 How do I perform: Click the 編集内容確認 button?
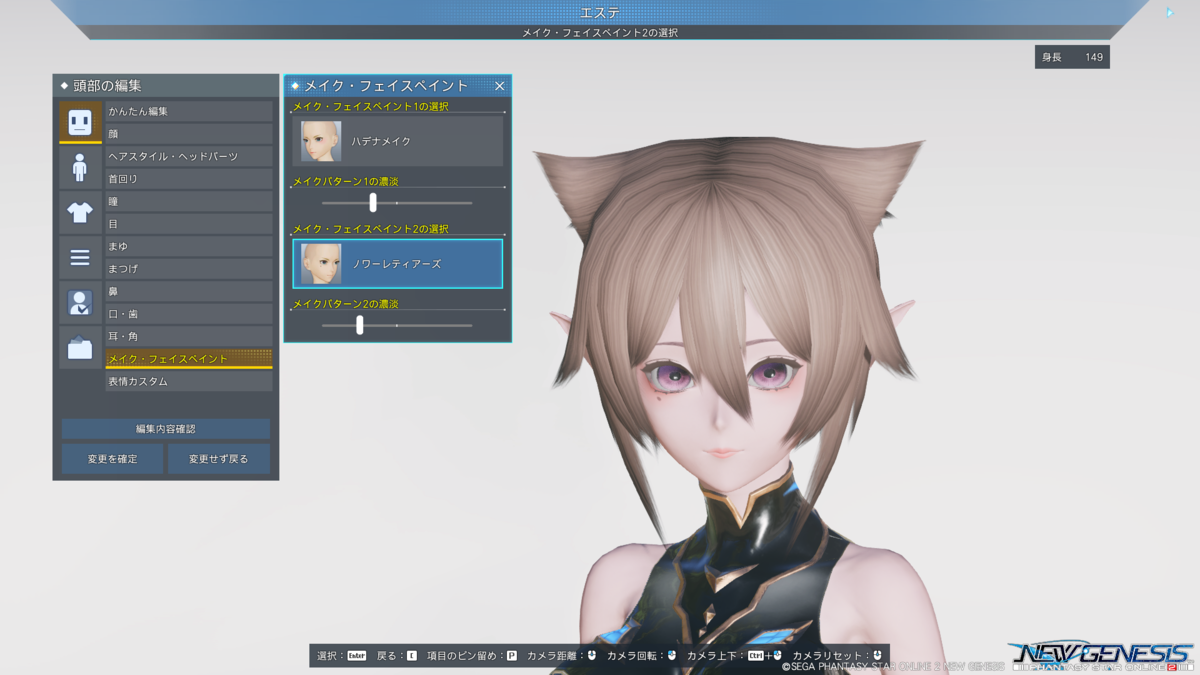[166, 429]
